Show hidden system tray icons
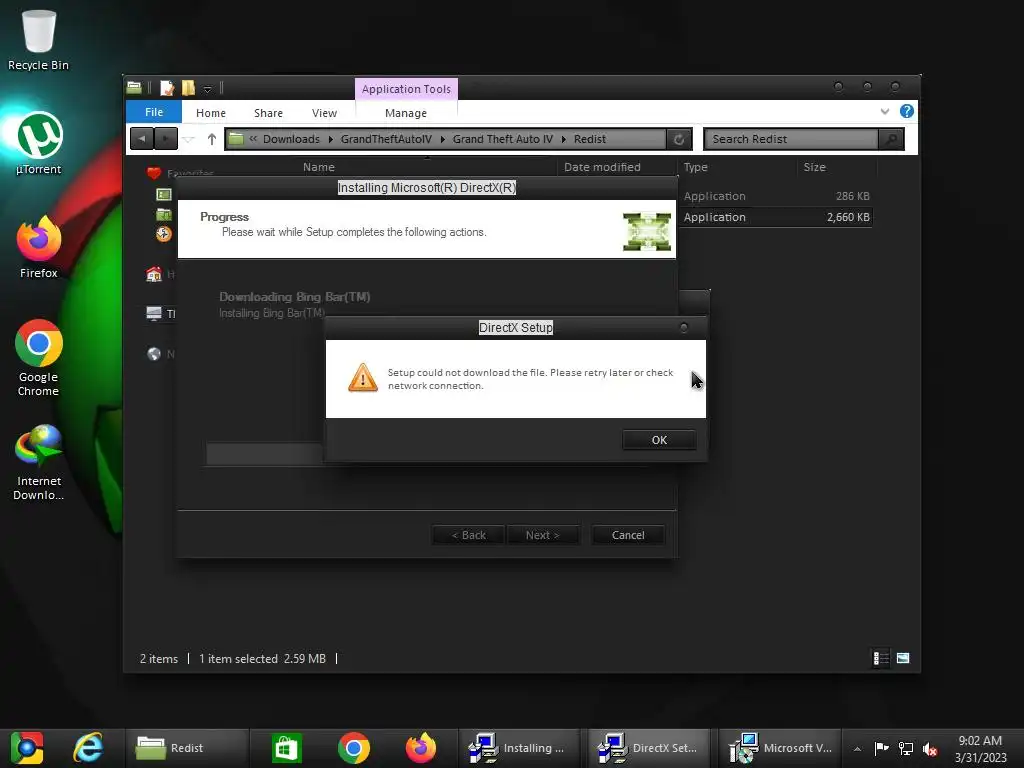Viewport: 1024px width, 768px height. (857, 749)
